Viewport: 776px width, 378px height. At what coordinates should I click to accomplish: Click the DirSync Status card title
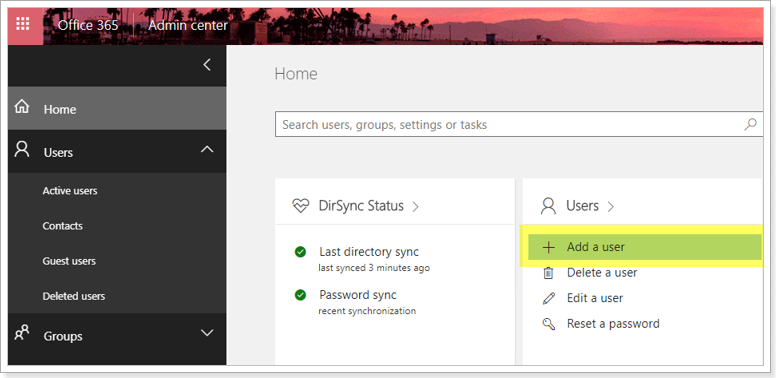[x=361, y=206]
